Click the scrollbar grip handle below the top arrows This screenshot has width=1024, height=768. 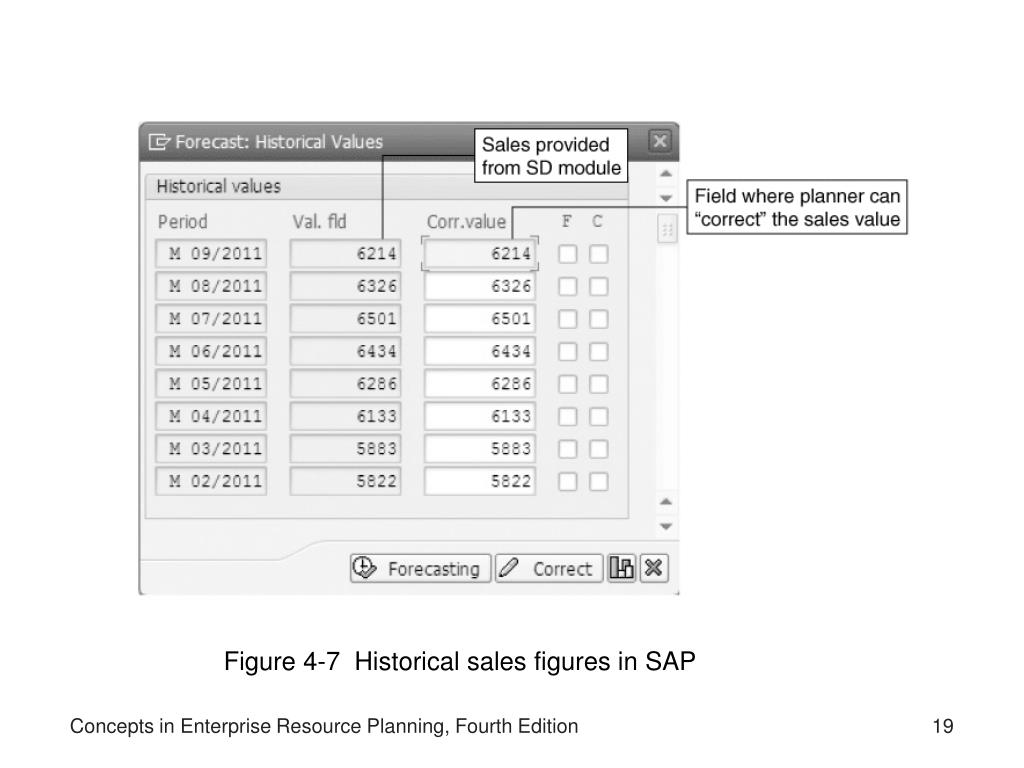point(667,229)
